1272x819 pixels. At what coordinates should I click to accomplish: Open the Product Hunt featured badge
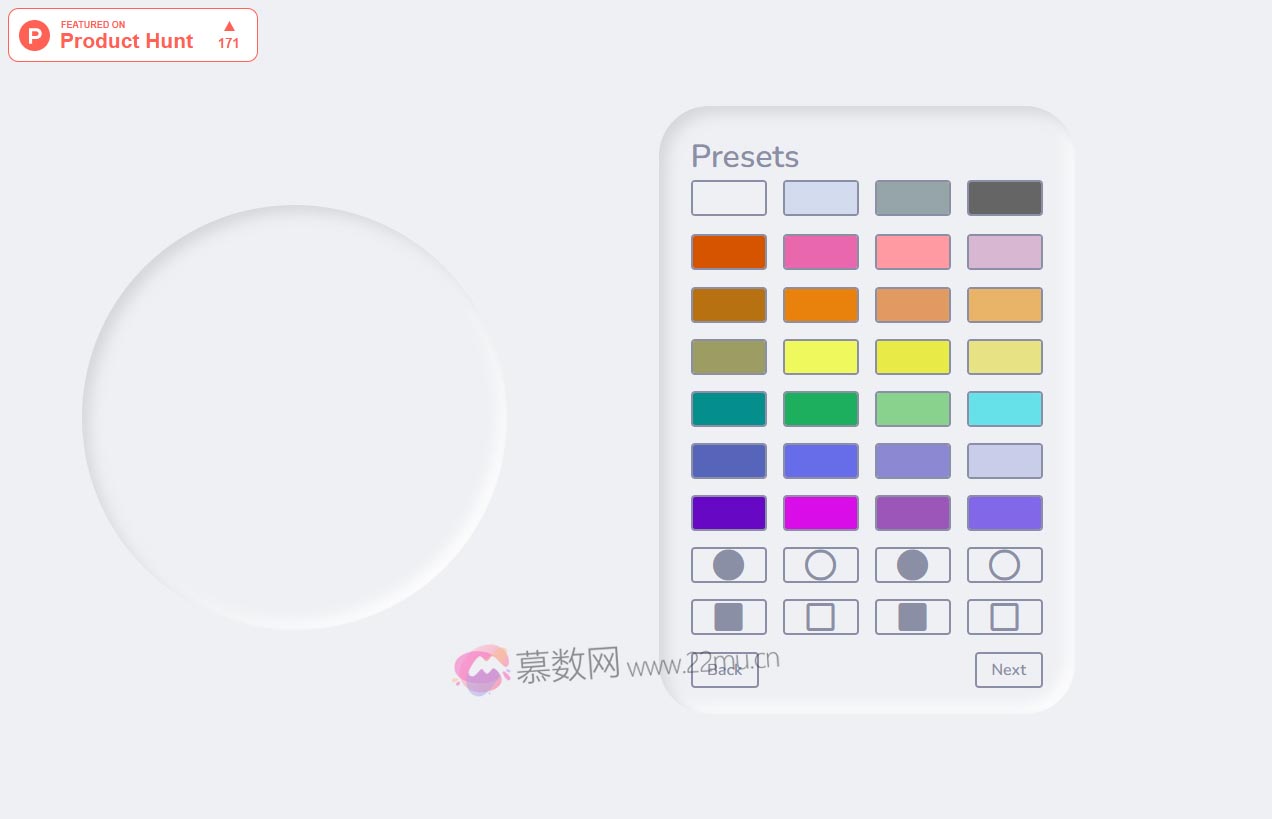(x=133, y=35)
